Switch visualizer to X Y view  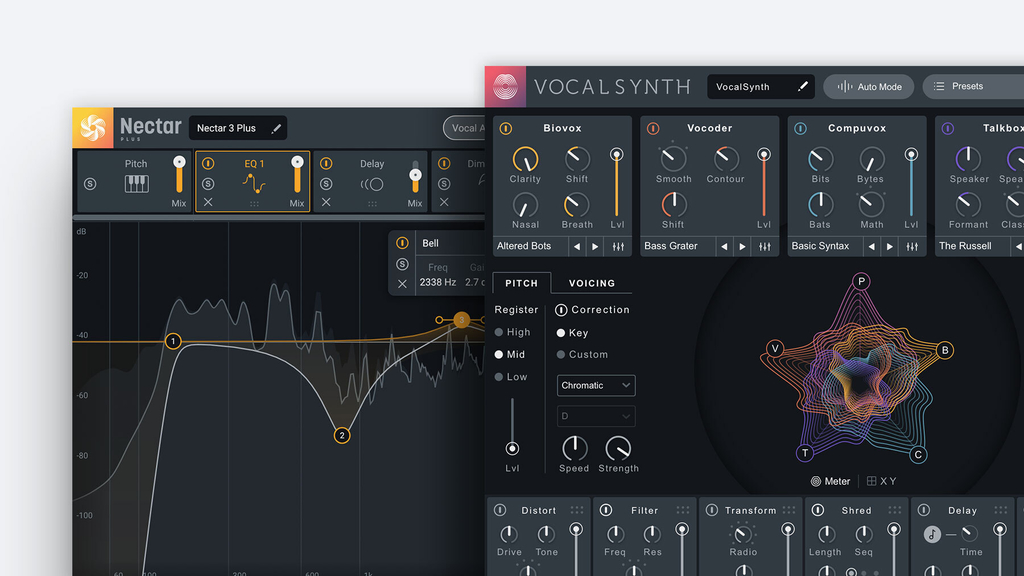click(x=882, y=481)
